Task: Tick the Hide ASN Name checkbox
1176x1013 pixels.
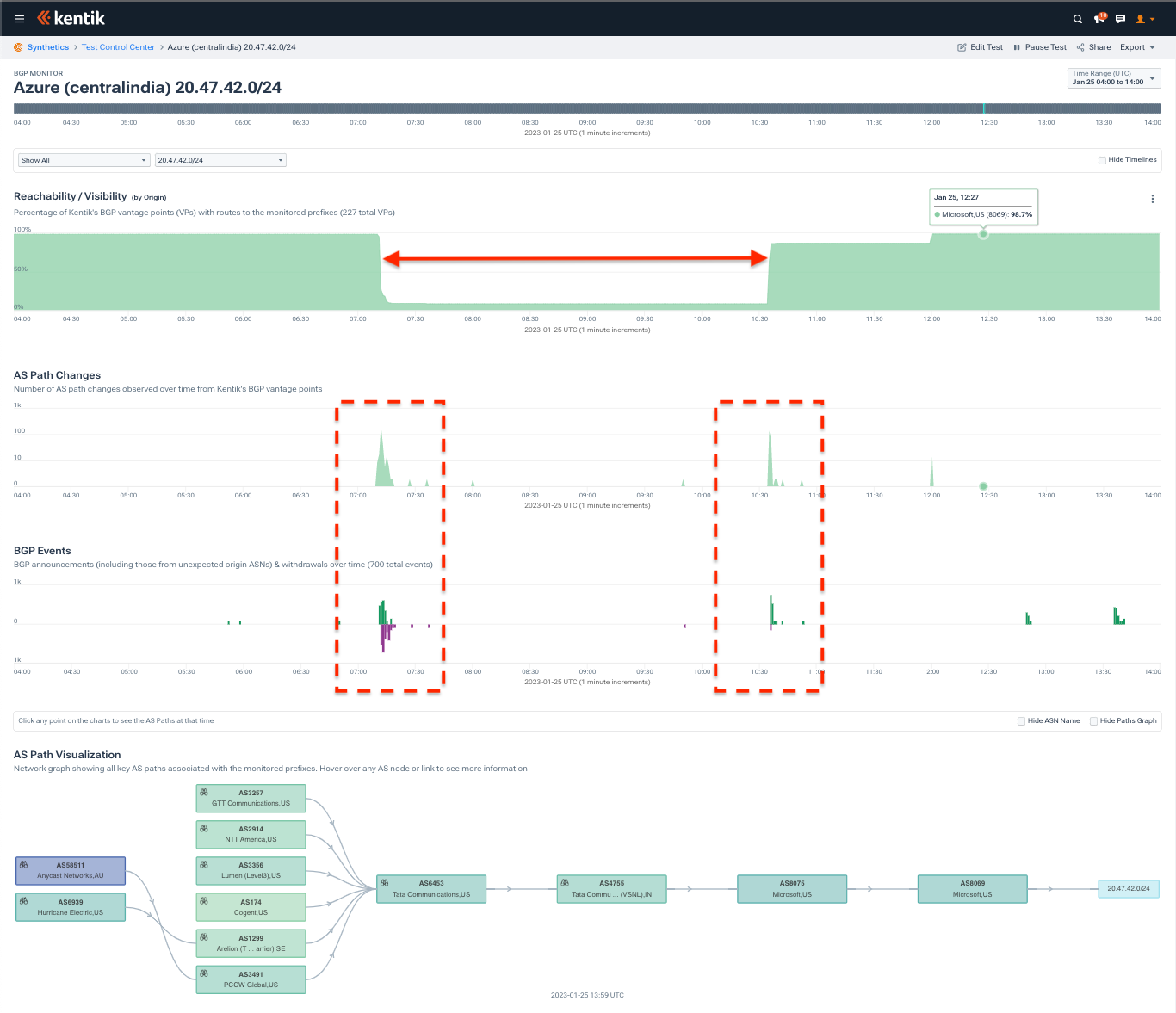Action: [x=1022, y=721]
